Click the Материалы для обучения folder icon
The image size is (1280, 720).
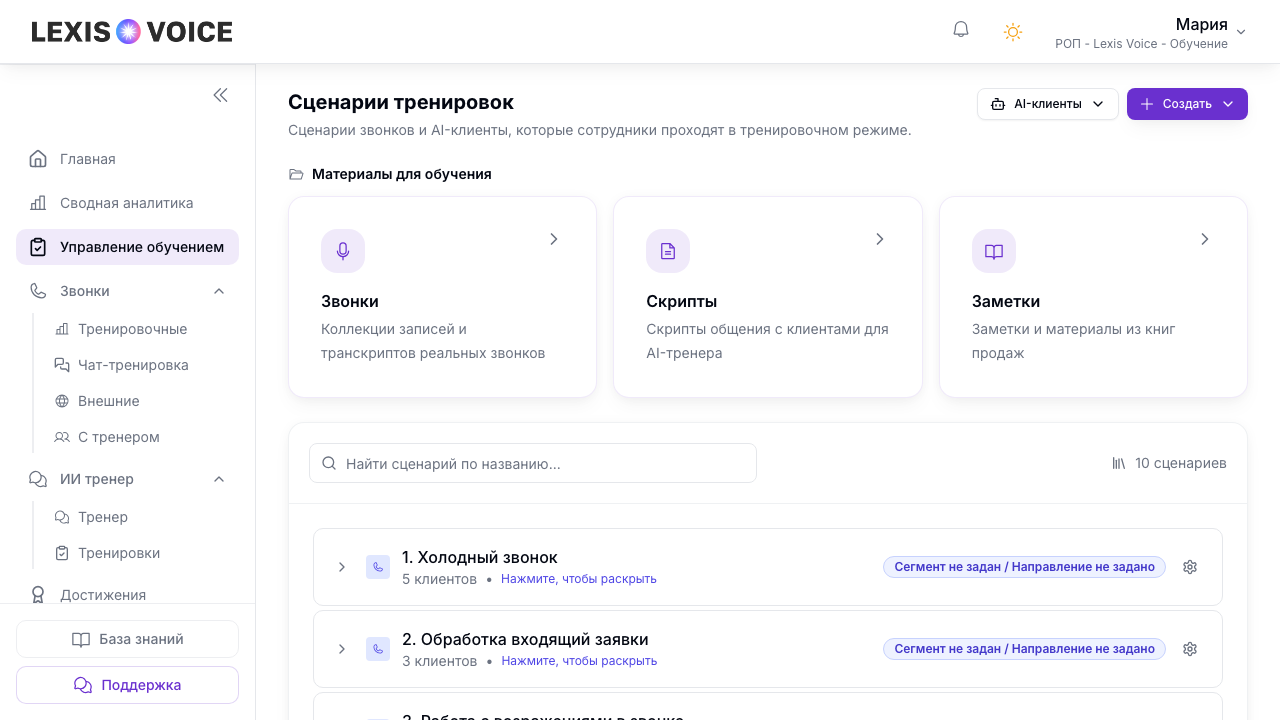[x=296, y=174]
